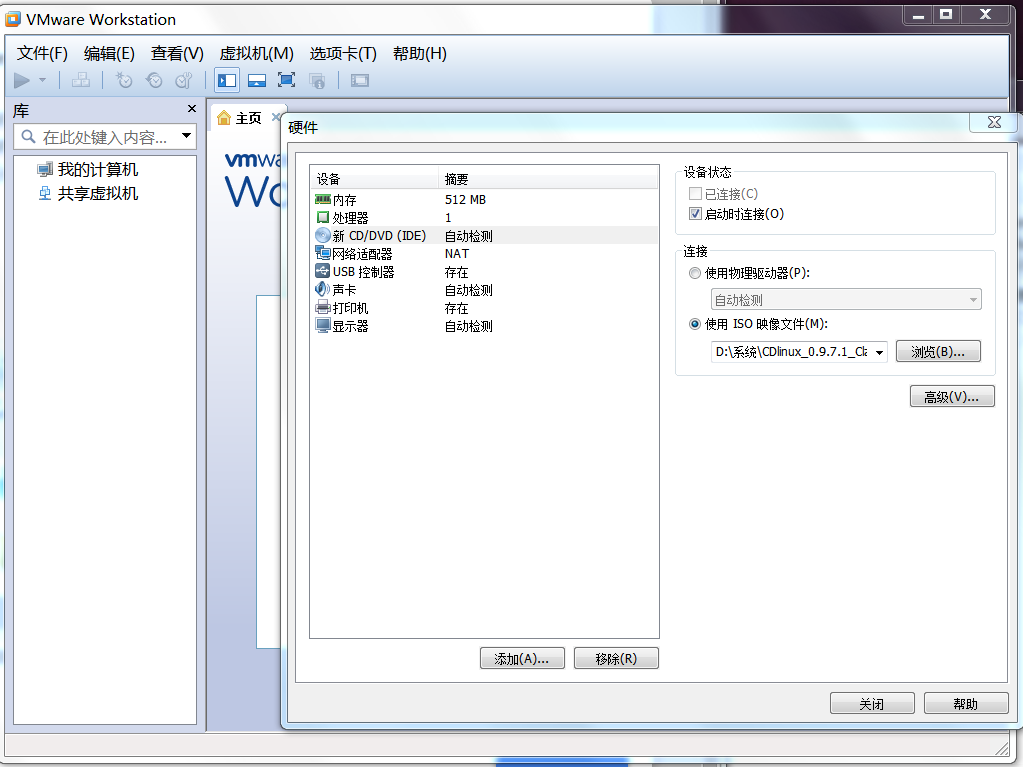Select 使用物理驱动器(P) radio button

[x=695, y=273]
